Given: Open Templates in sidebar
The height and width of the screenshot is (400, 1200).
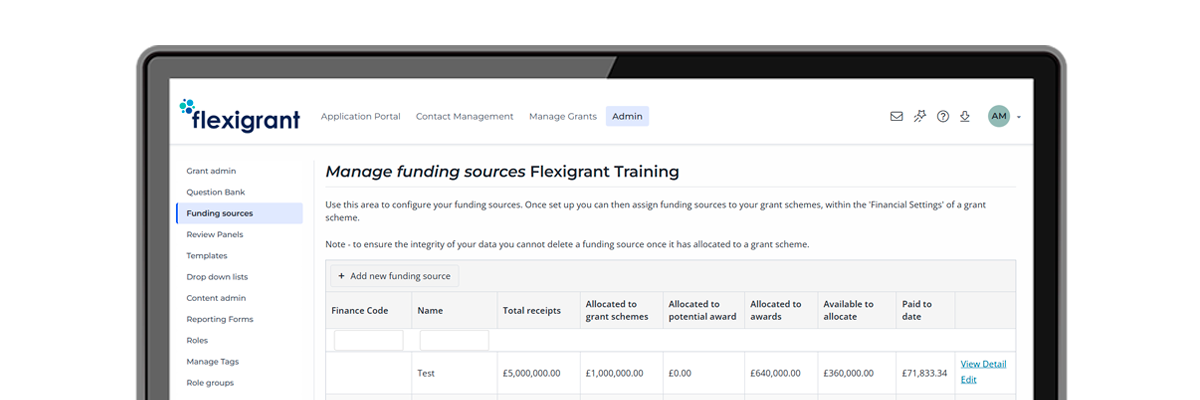Looking at the screenshot, I should (x=206, y=255).
